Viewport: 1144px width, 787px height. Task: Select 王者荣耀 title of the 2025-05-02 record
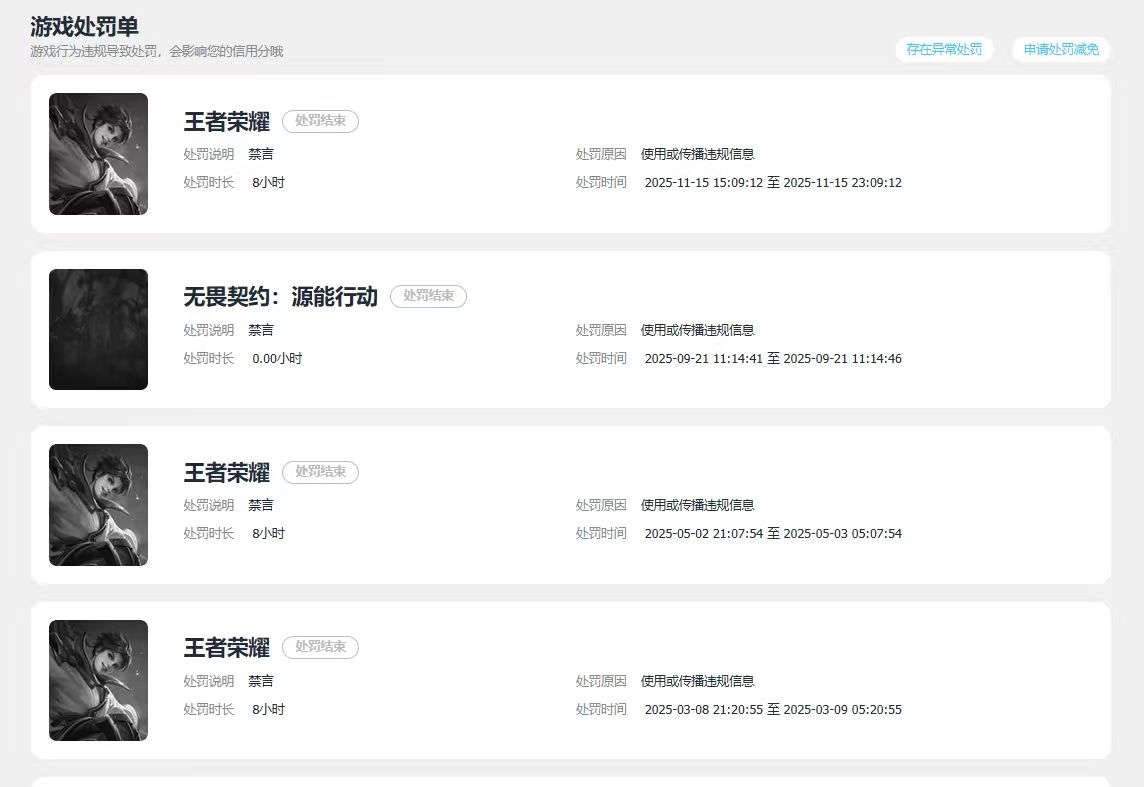pos(227,472)
